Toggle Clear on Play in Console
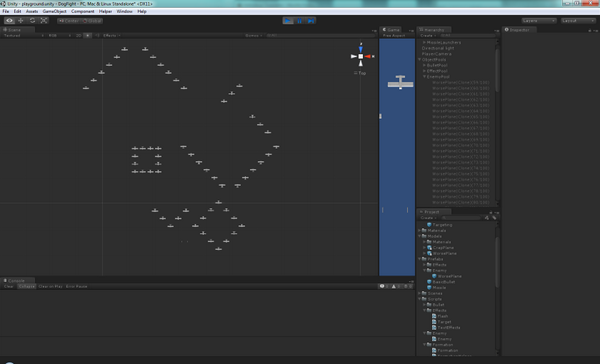Screen dimensions: 600x364 (51, 286)
